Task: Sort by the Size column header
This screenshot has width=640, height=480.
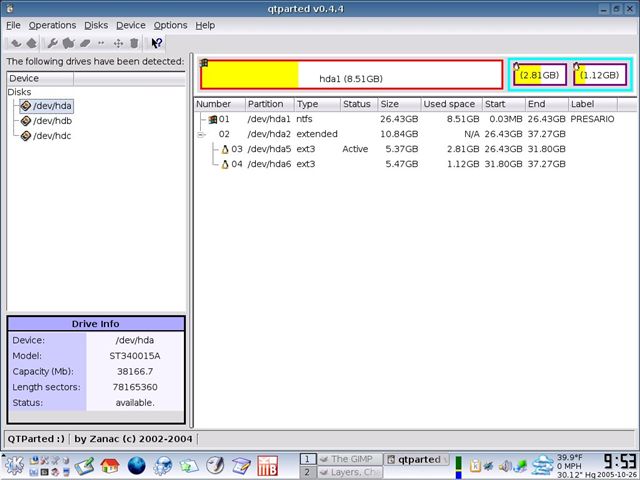Action: pos(399,104)
